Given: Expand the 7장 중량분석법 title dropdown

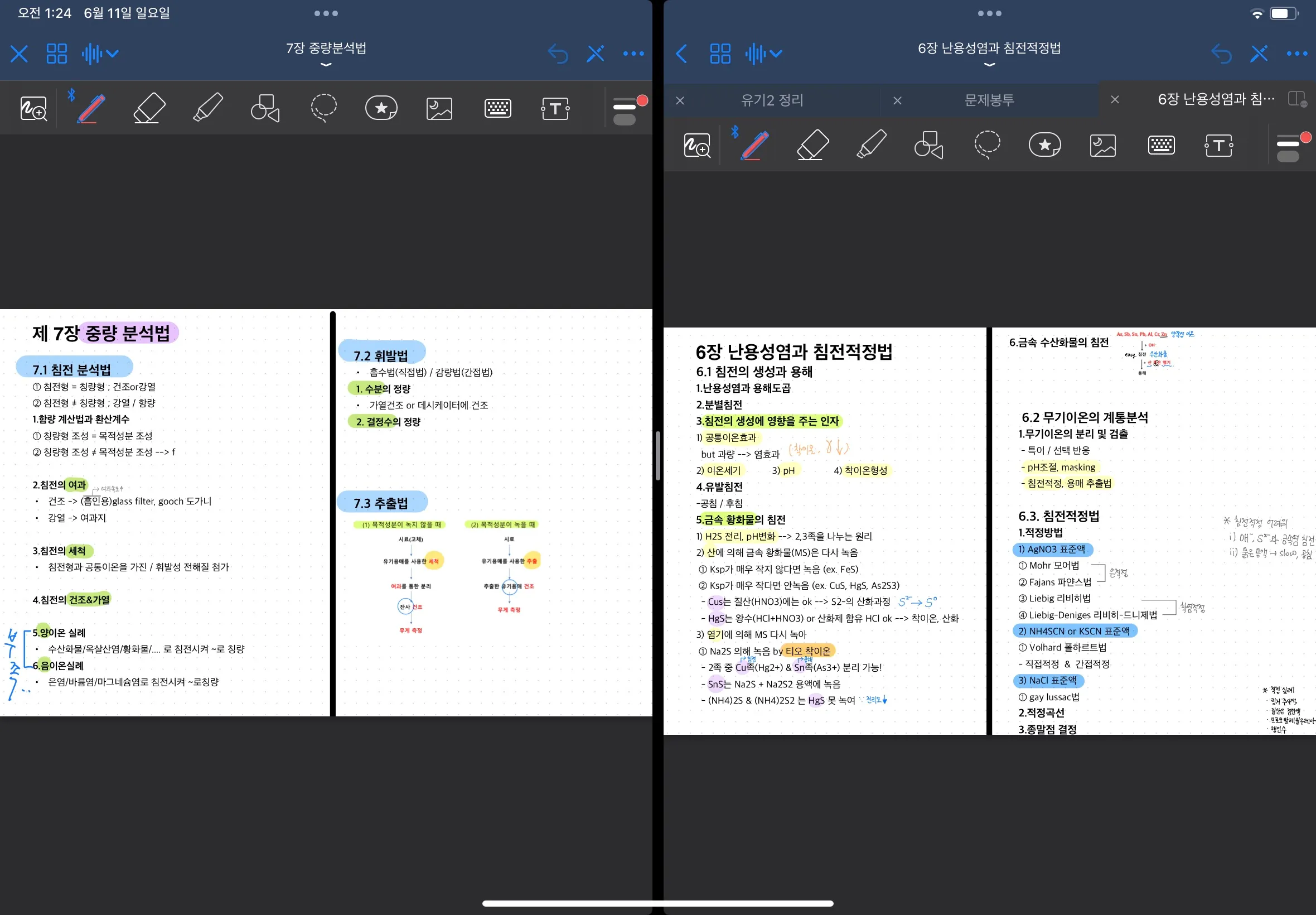Looking at the screenshot, I should click(326, 64).
